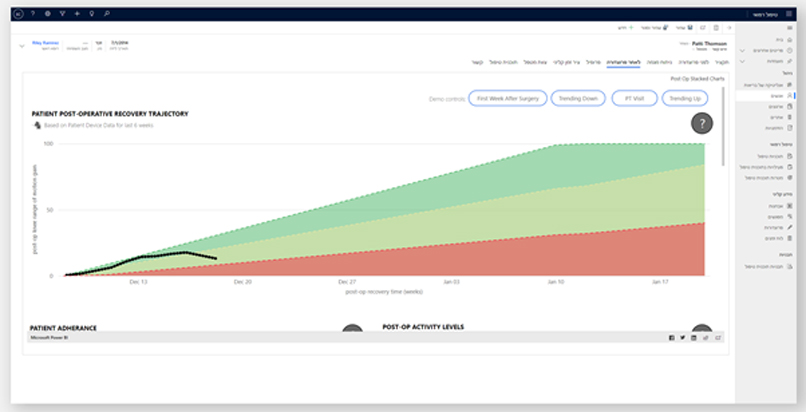The height and width of the screenshot is (412, 806).
Task: Expand the first collapsible group in sidebar
Action: [741, 49]
